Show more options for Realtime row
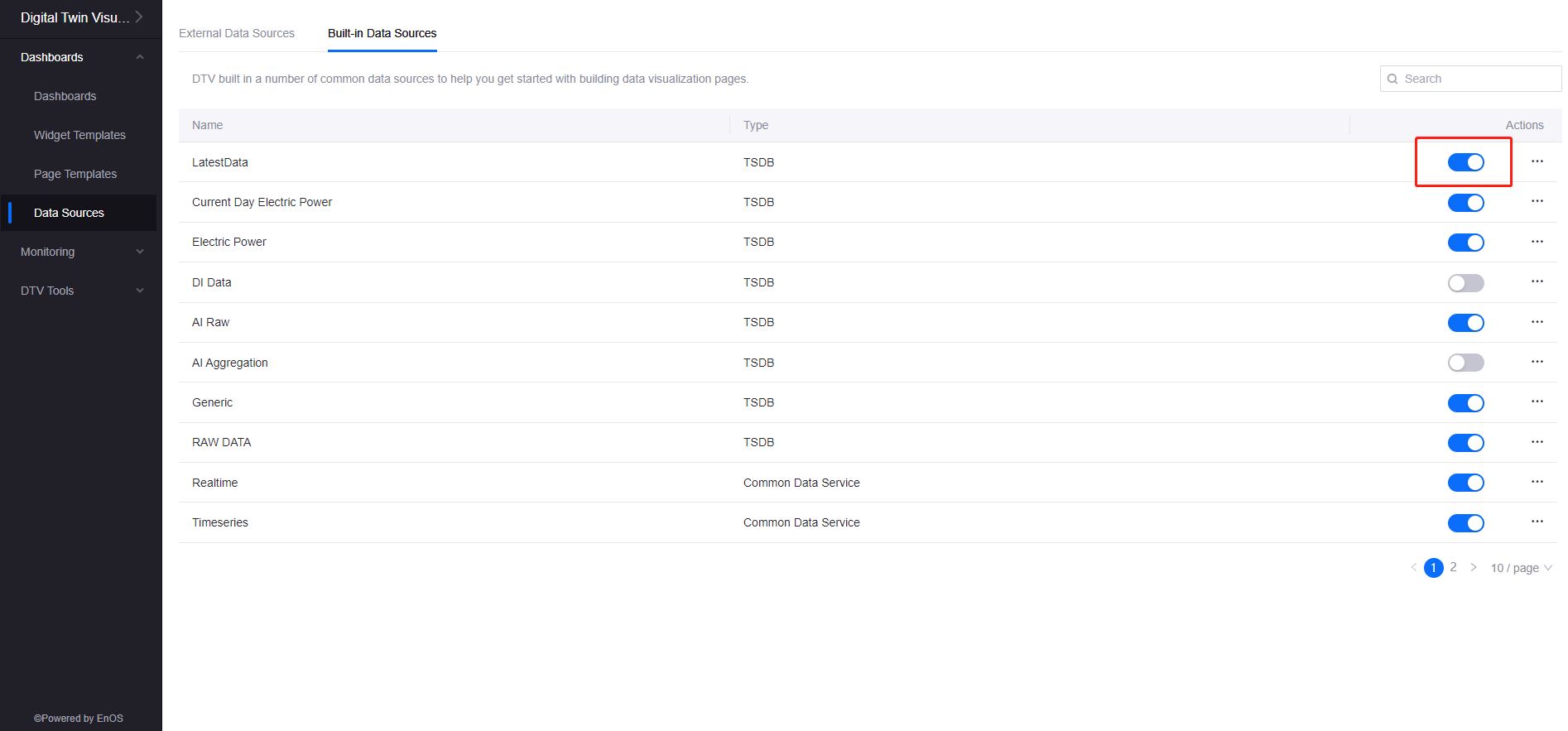Screen dimensions: 1568x731 tap(1537, 482)
